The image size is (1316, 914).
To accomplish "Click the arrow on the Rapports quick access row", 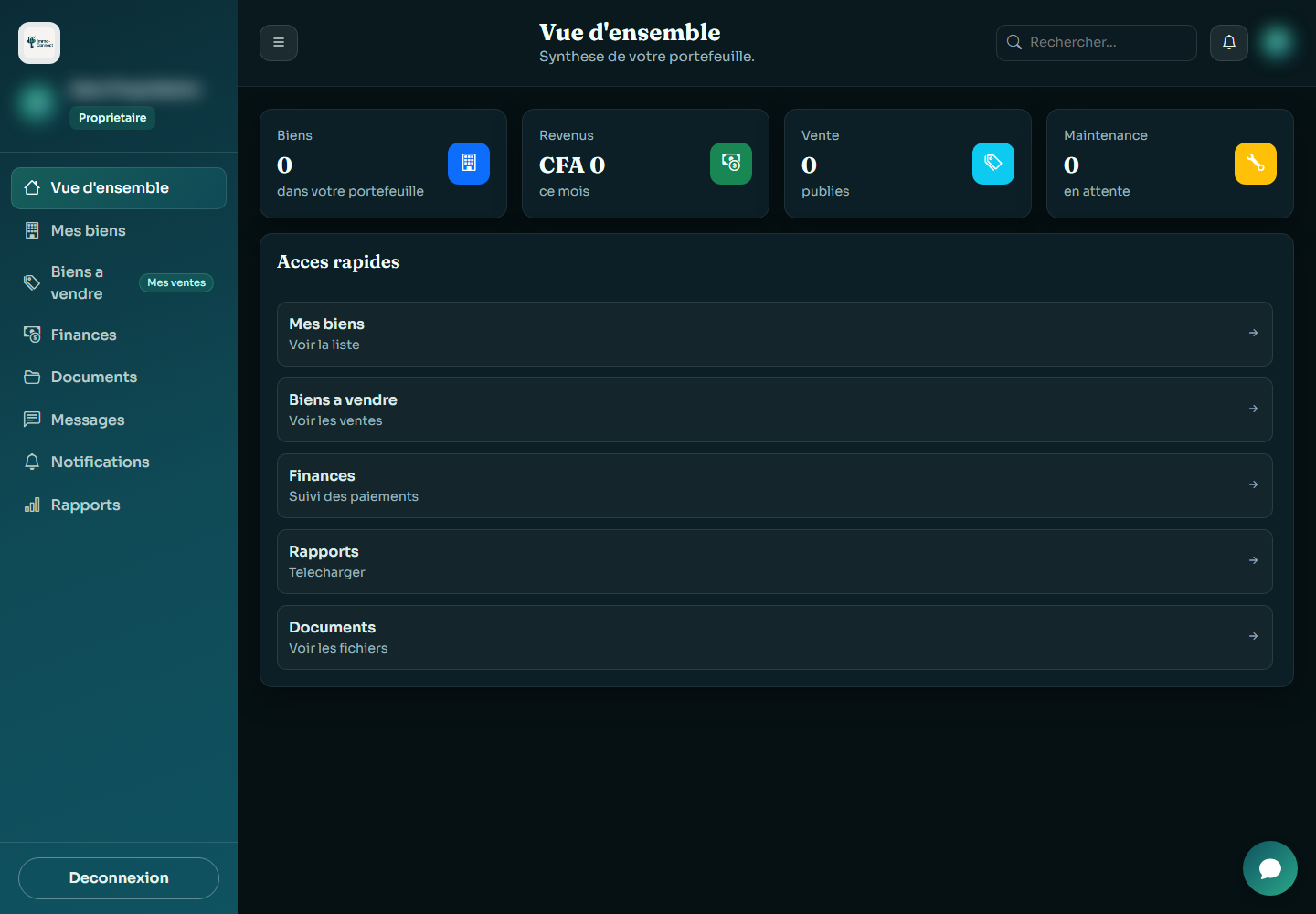I will point(1254,561).
